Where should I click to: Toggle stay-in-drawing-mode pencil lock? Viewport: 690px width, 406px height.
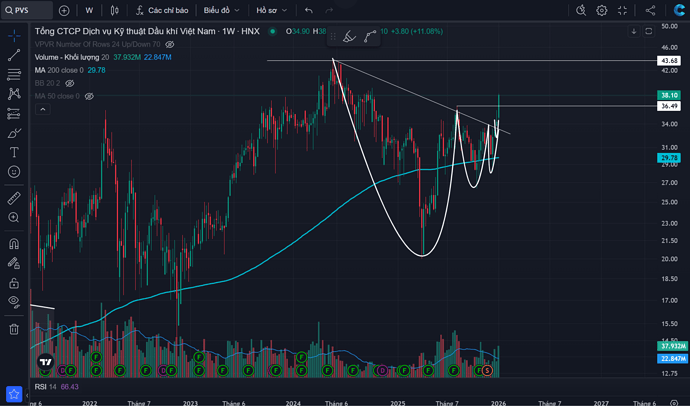point(14,263)
